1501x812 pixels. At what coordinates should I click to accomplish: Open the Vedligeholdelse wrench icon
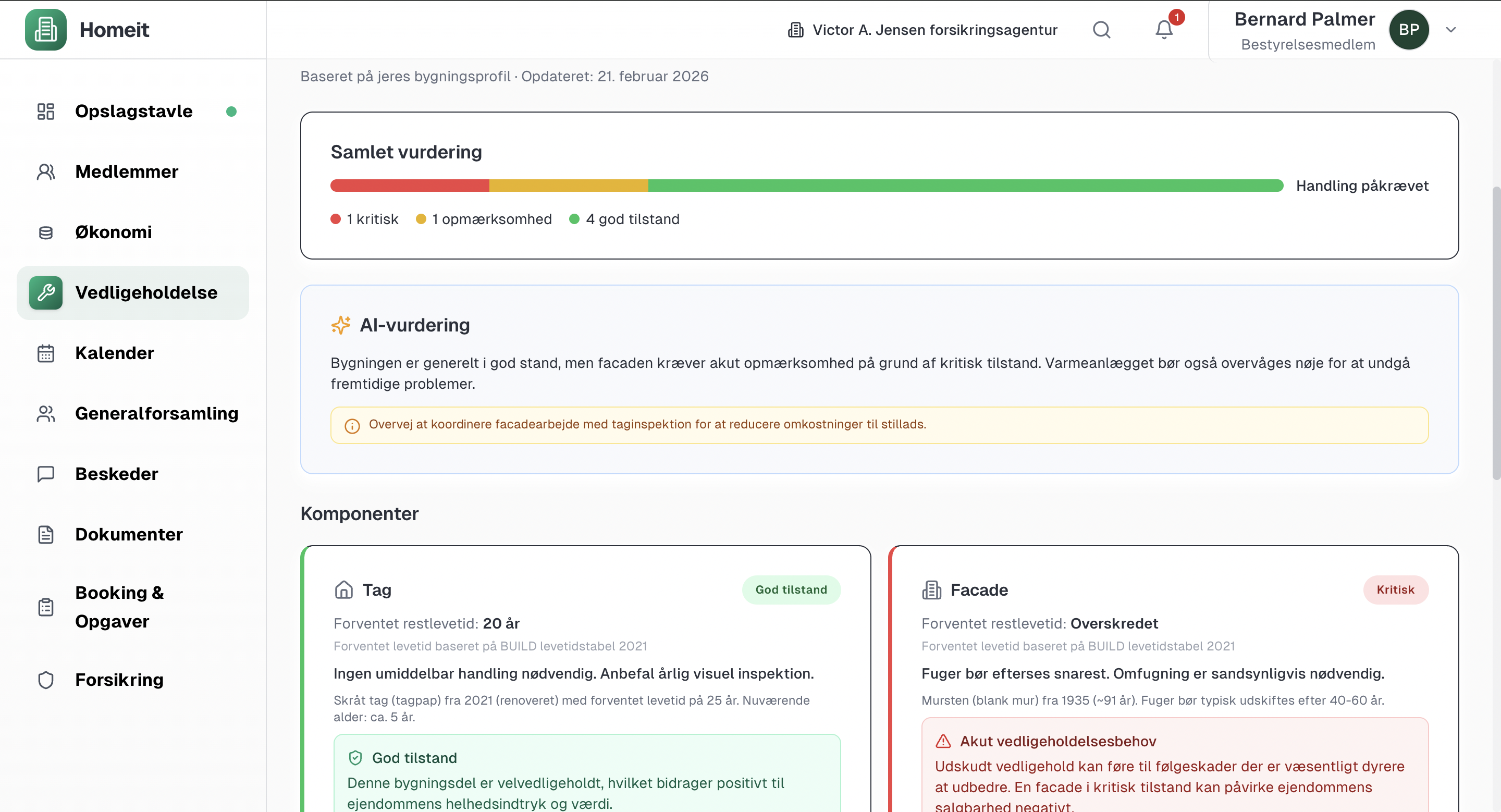(45, 292)
